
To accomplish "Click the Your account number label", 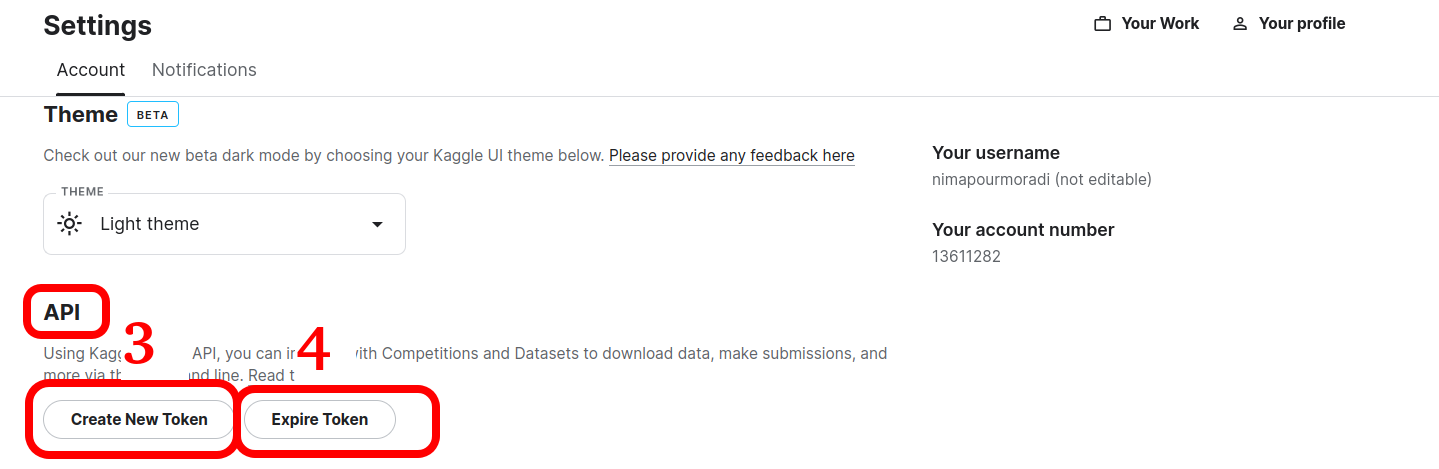I will (1023, 230).
